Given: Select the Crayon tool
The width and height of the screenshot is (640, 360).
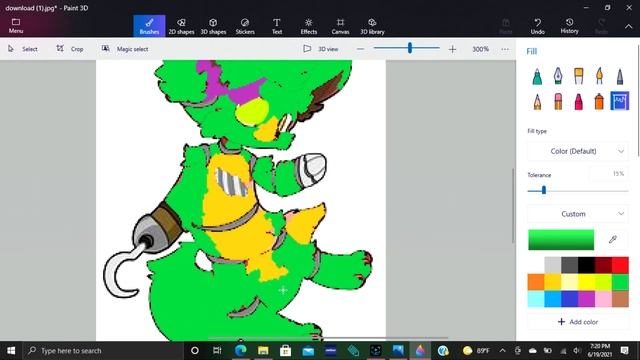Looking at the screenshot, I should point(578,101).
